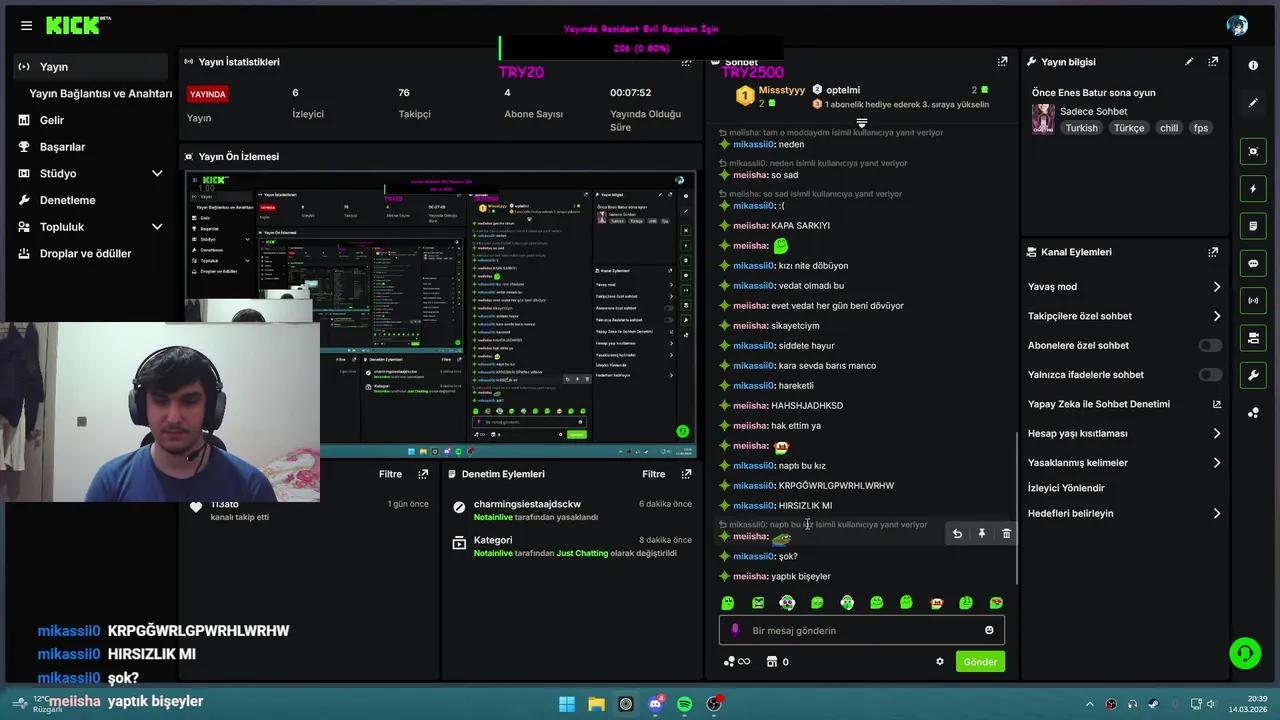Open Filtre in Denetim Eylemleri panel
Screen dimensions: 1280x720
[x=653, y=474]
